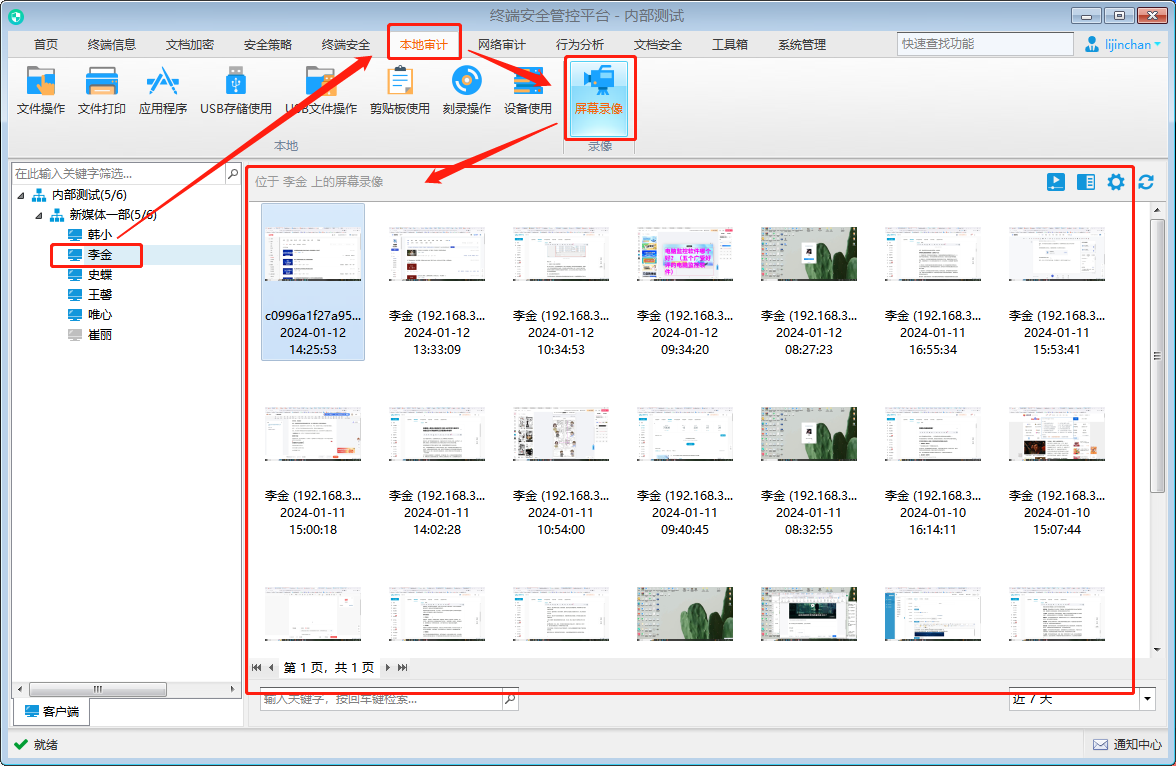Click scroll-down arrow of recordings list
Screen dimensions: 1176x766
pos(1157,650)
